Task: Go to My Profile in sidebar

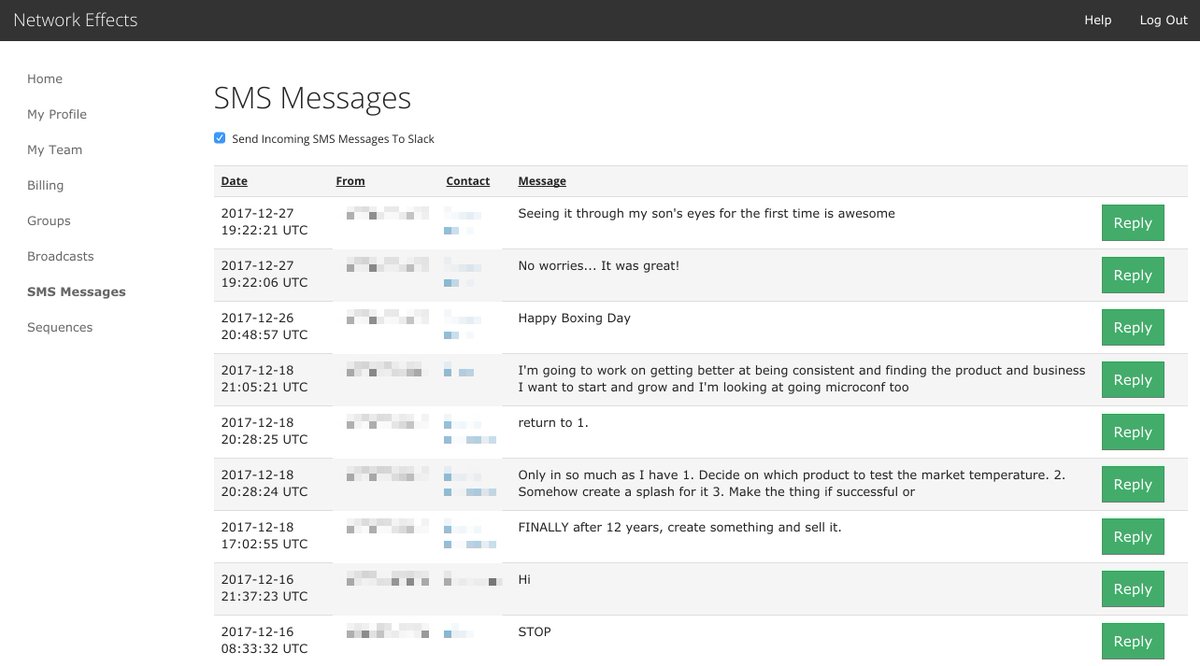Action: [57, 114]
